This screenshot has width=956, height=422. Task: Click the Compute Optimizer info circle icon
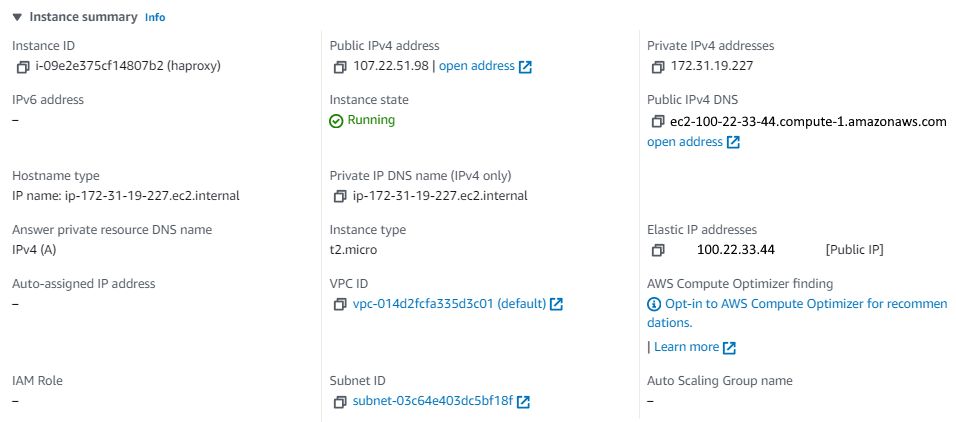click(x=654, y=304)
